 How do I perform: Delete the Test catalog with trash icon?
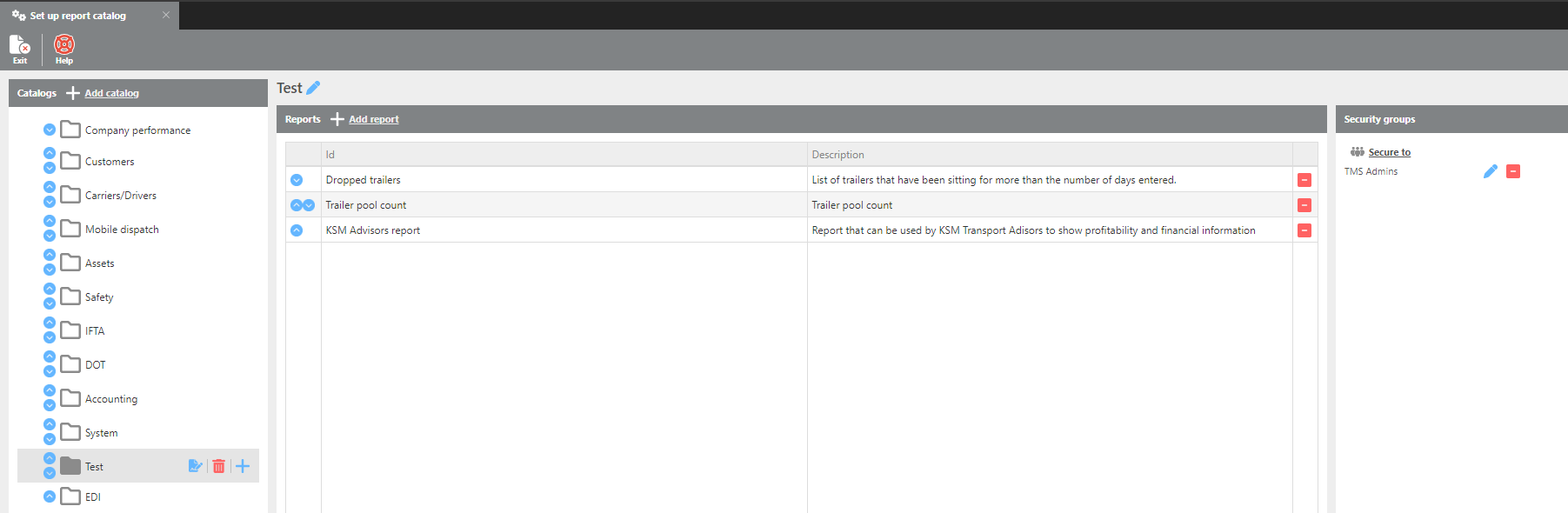click(219, 466)
